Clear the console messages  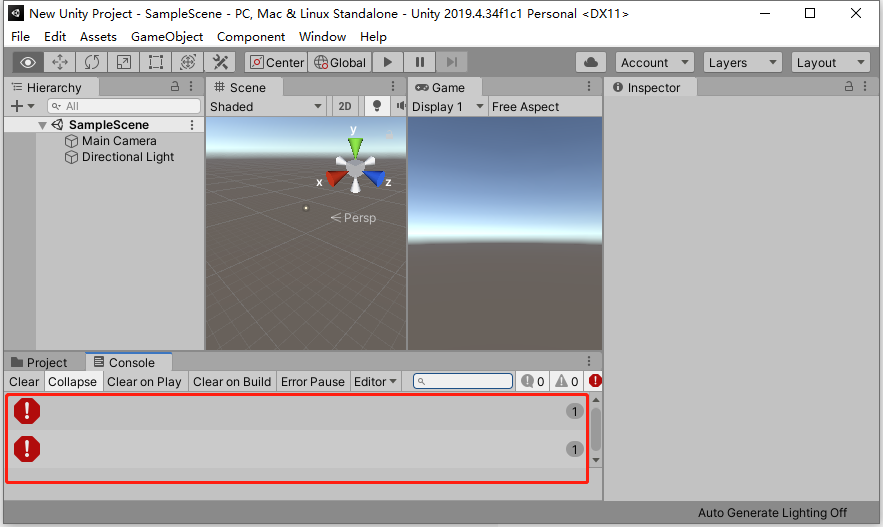click(24, 382)
